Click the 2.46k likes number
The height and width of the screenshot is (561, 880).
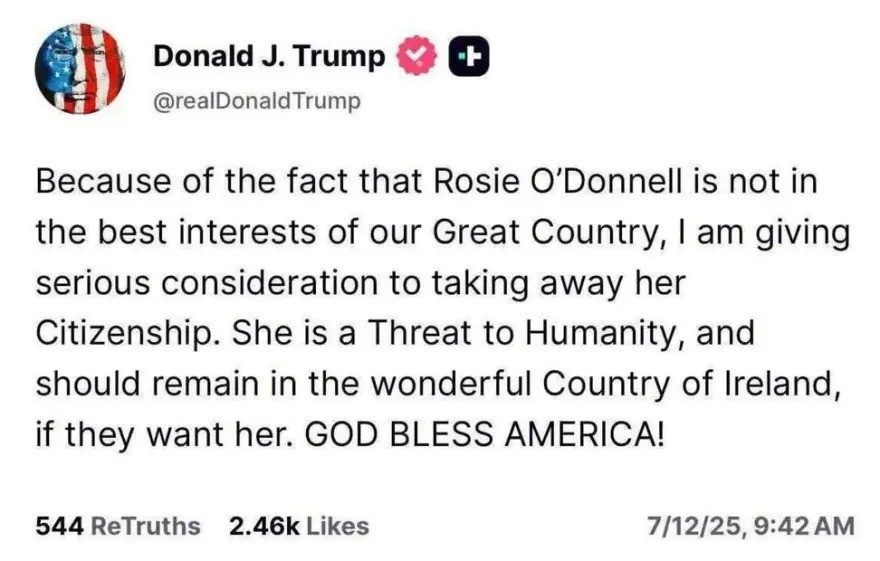pyautogui.click(x=264, y=526)
